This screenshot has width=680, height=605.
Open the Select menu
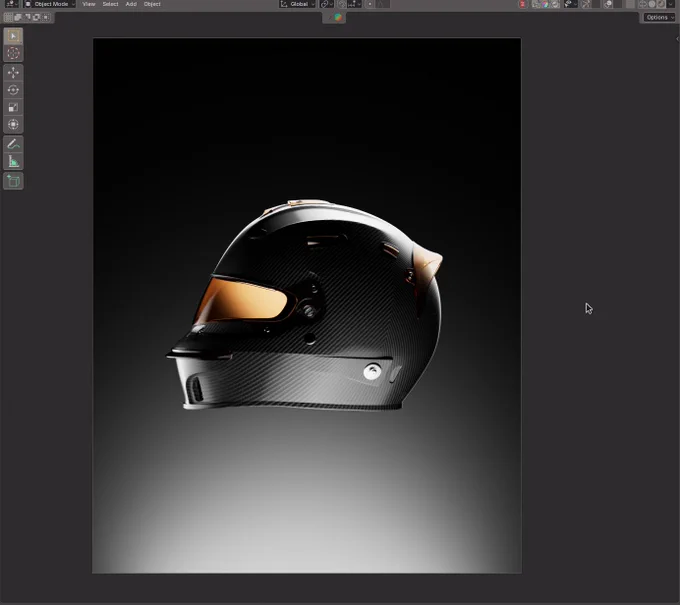click(x=110, y=4)
